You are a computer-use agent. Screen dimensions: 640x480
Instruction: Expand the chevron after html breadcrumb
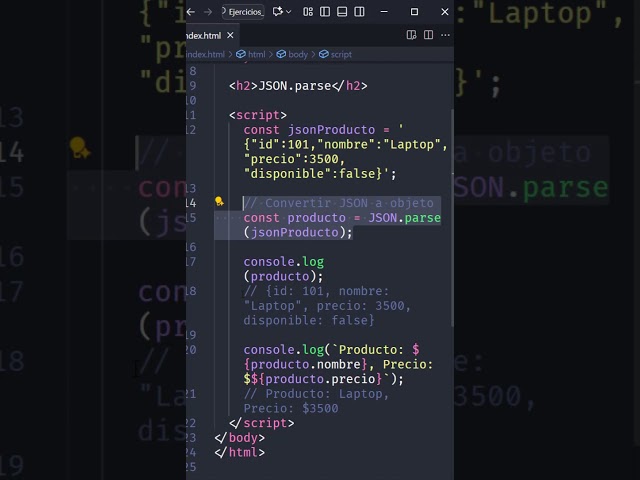coord(271,54)
